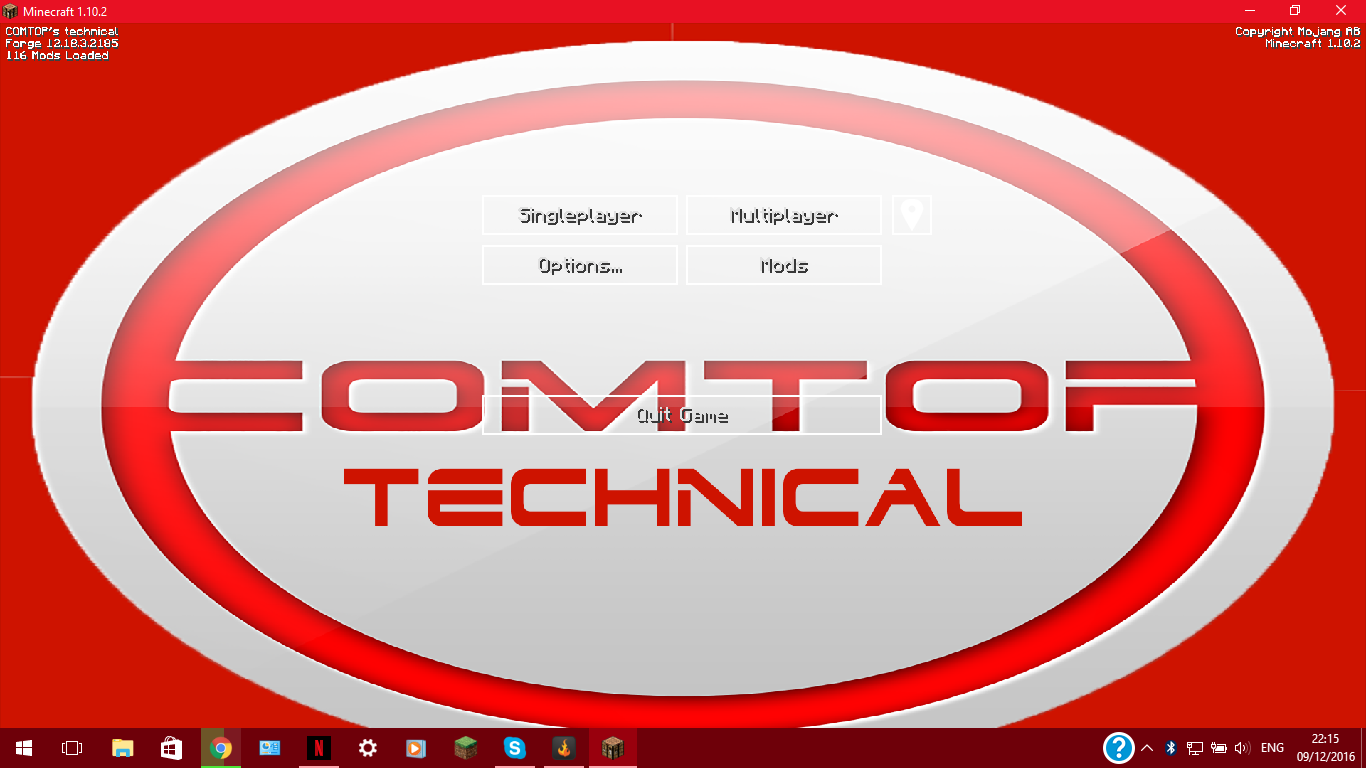Click the "Copyright Mojang AB" text
Image resolution: width=1366 pixels, height=768 pixels.
click(1297, 32)
